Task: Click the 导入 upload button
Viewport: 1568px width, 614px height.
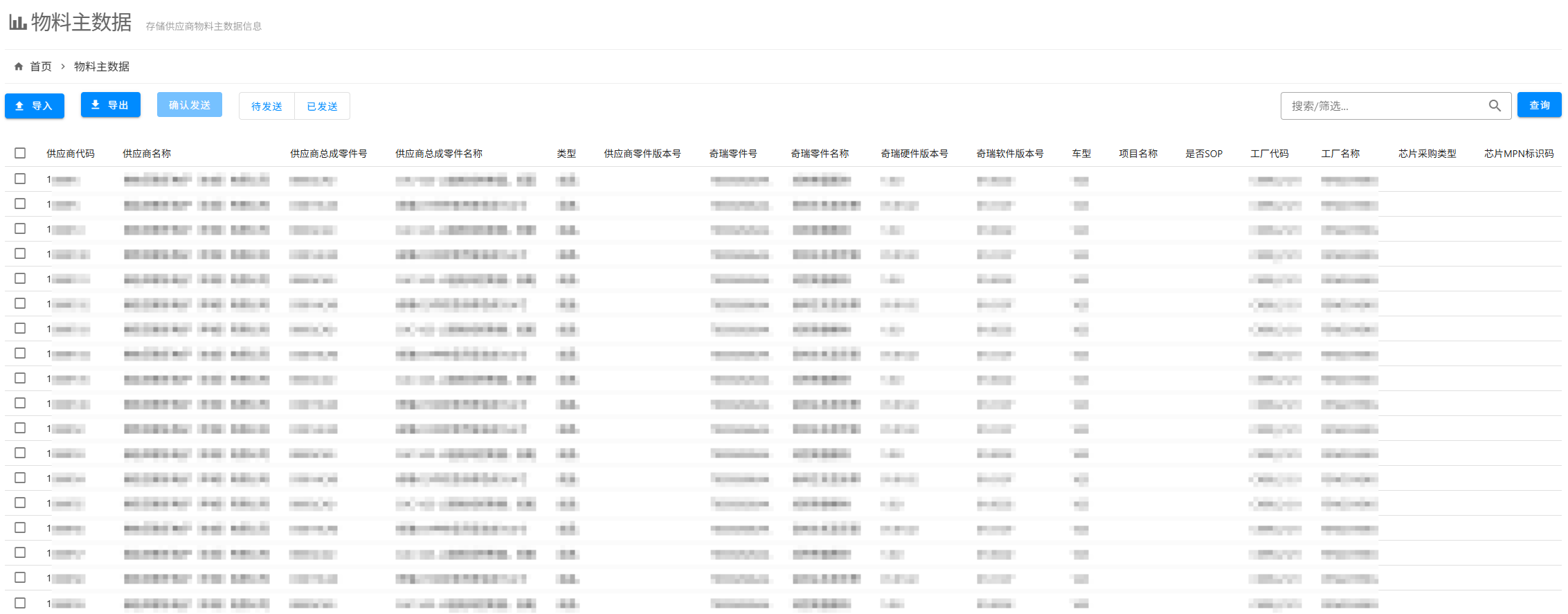Action: [35, 106]
